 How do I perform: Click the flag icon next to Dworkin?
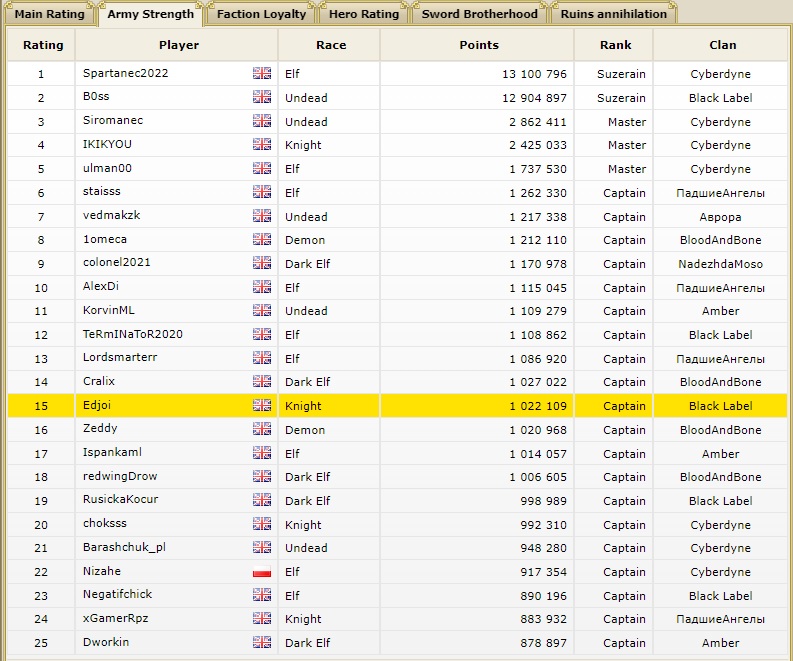tap(262, 643)
